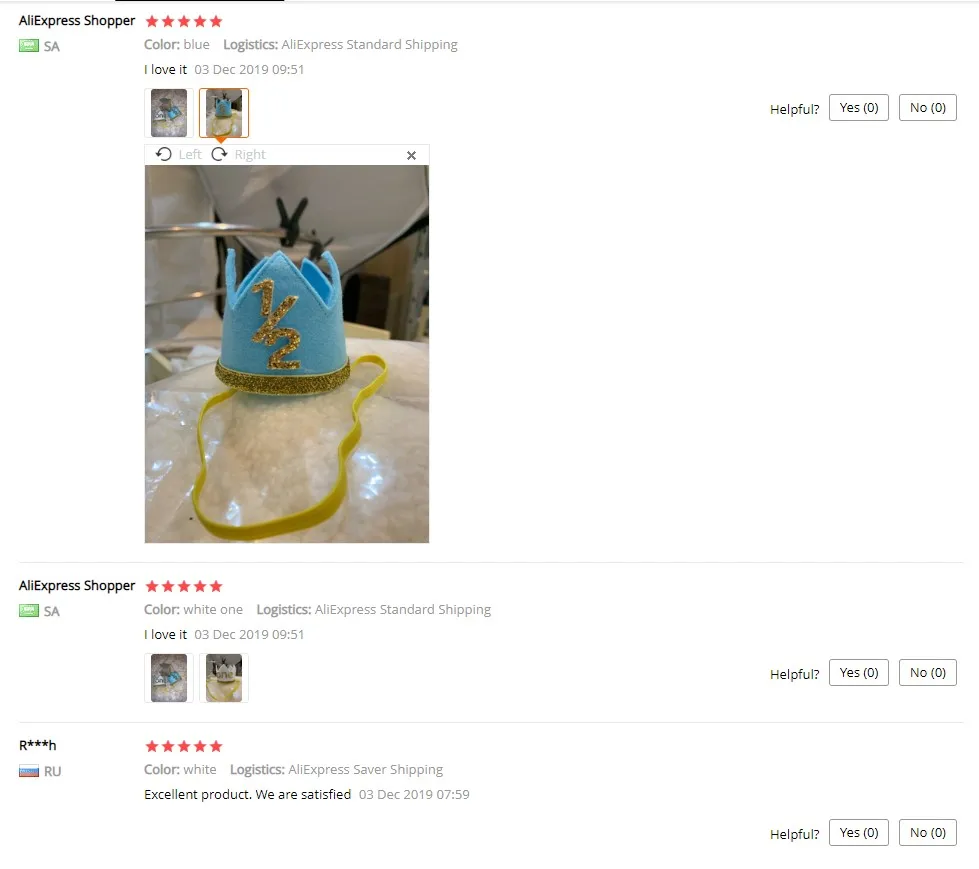Image resolution: width=979 pixels, height=869 pixels.
Task: Click the enlarged blue crown photo
Action: [287, 354]
